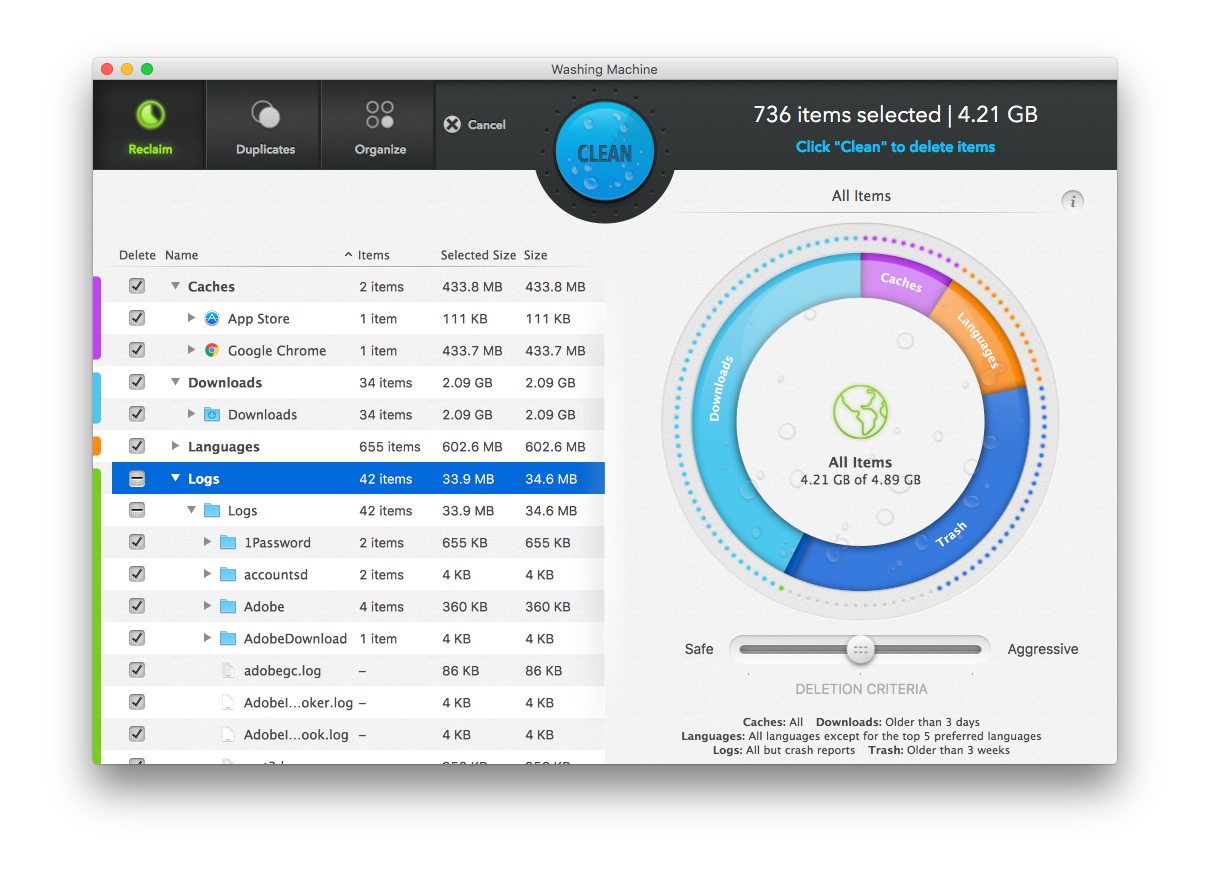1210x870 pixels.
Task: Click the info icon beside All Items
Action: (1072, 201)
